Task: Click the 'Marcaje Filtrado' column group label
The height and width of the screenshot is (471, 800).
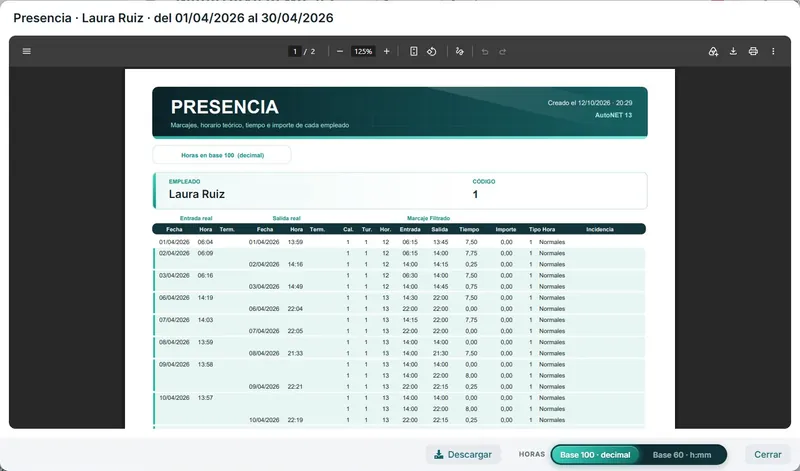Action: 428,218
